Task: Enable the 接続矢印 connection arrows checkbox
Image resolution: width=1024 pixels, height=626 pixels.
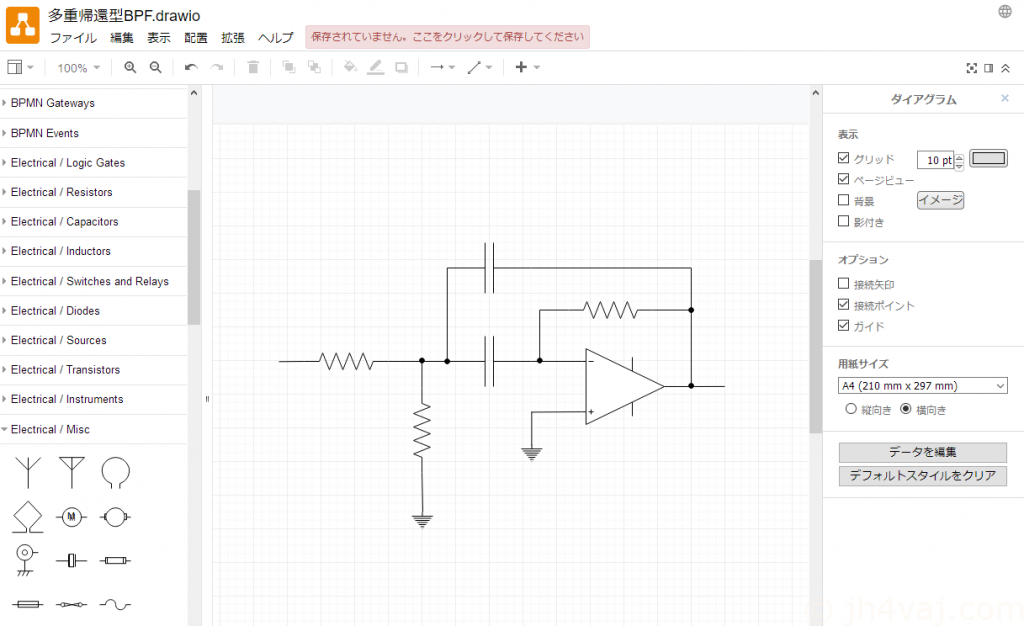Action: pyautogui.click(x=844, y=283)
